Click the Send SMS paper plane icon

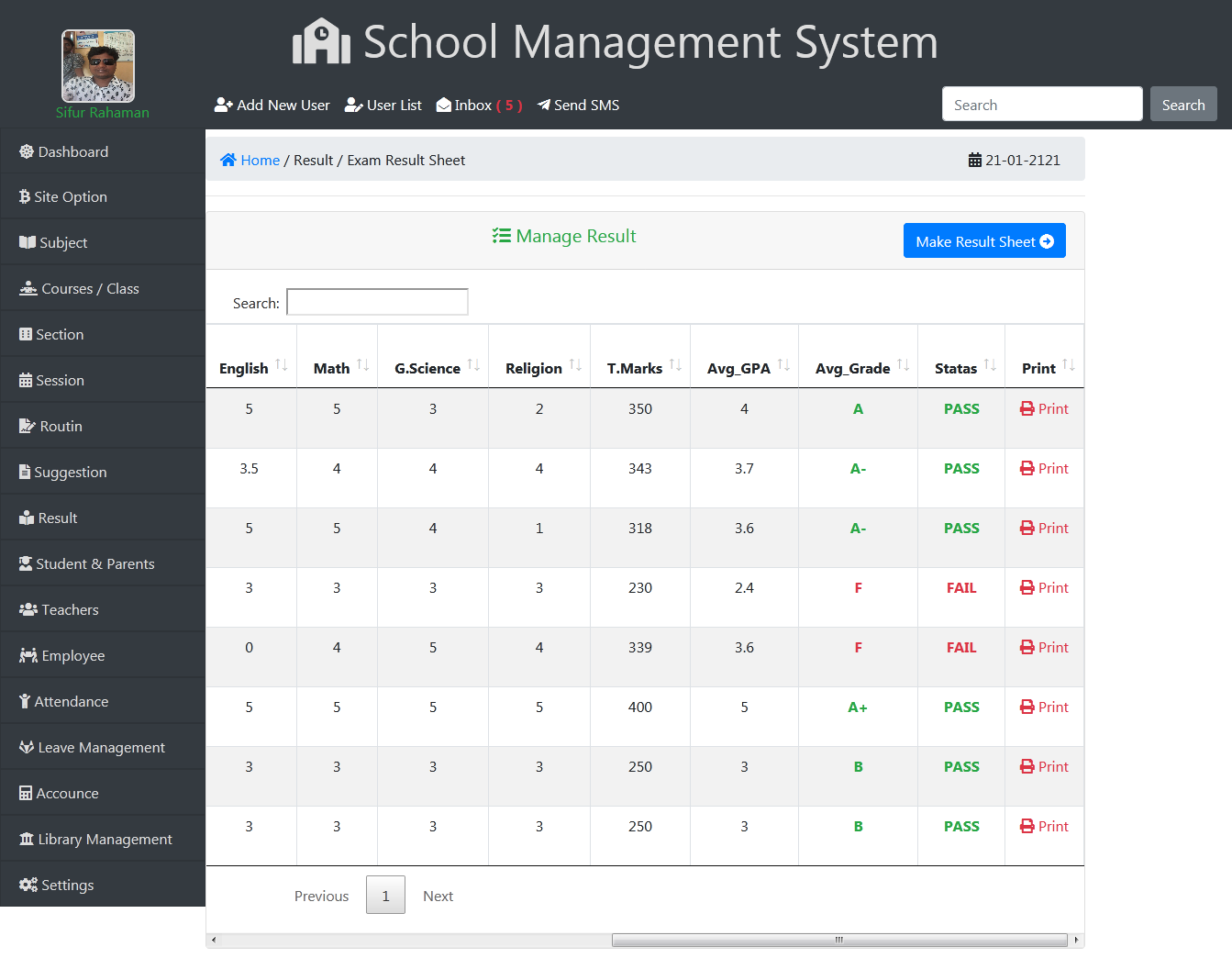[544, 105]
